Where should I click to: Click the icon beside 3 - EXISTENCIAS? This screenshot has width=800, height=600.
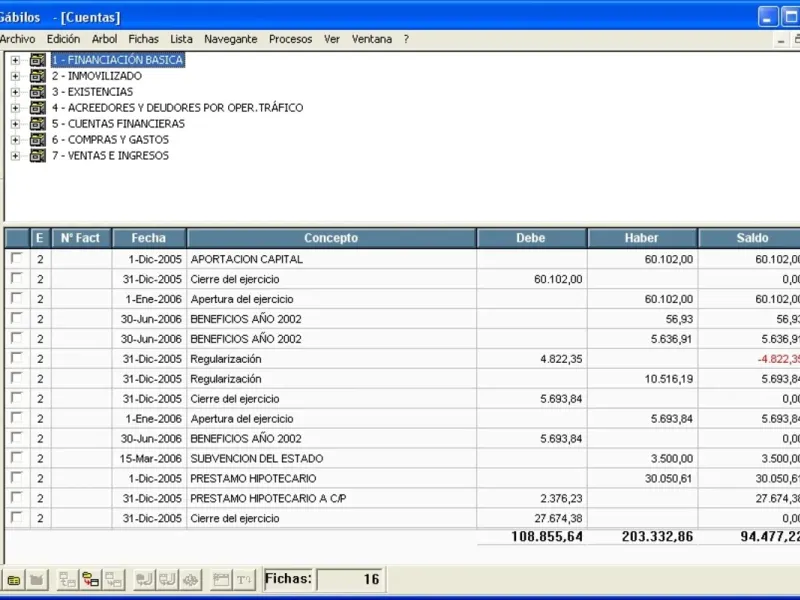pyautogui.click(x=38, y=92)
